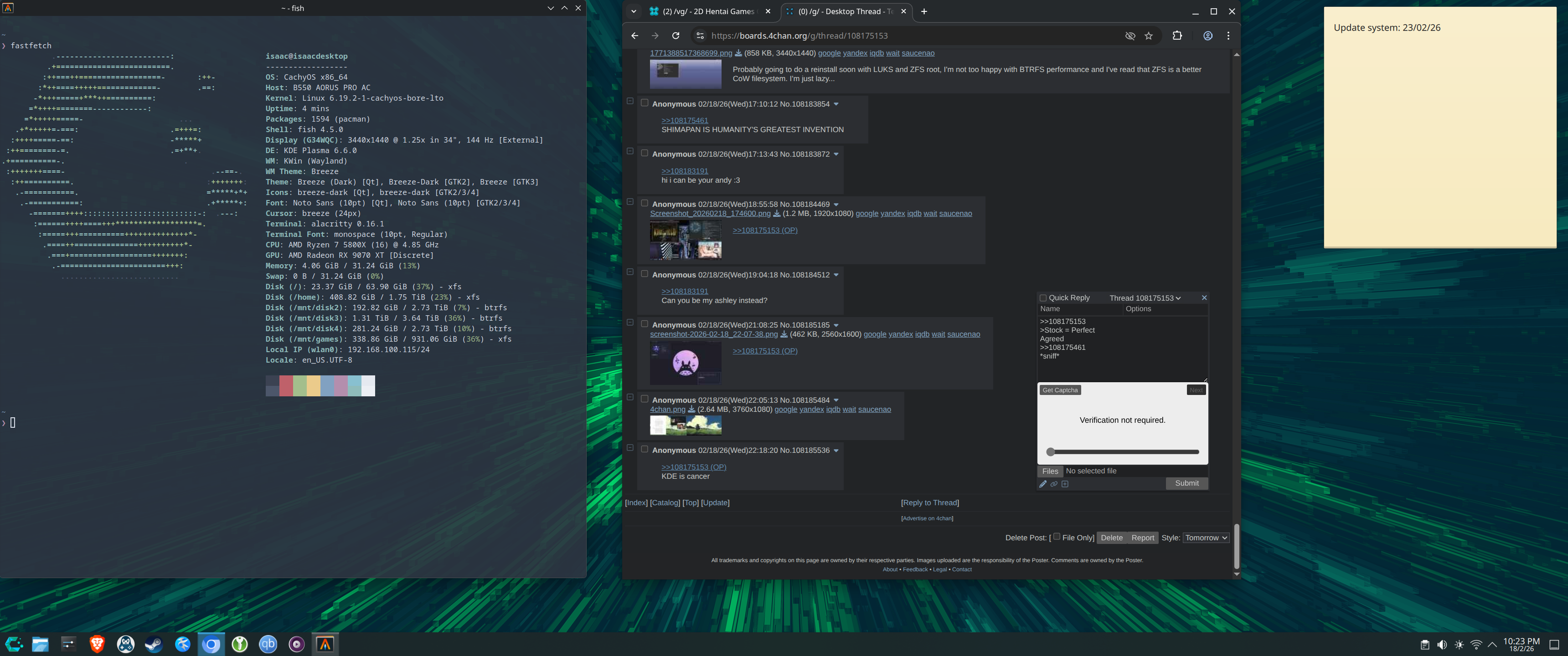Image resolution: width=1568 pixels, height=656 pixels.
Task: Reload the 4chan thread page
Action: [x=675, y=36]
